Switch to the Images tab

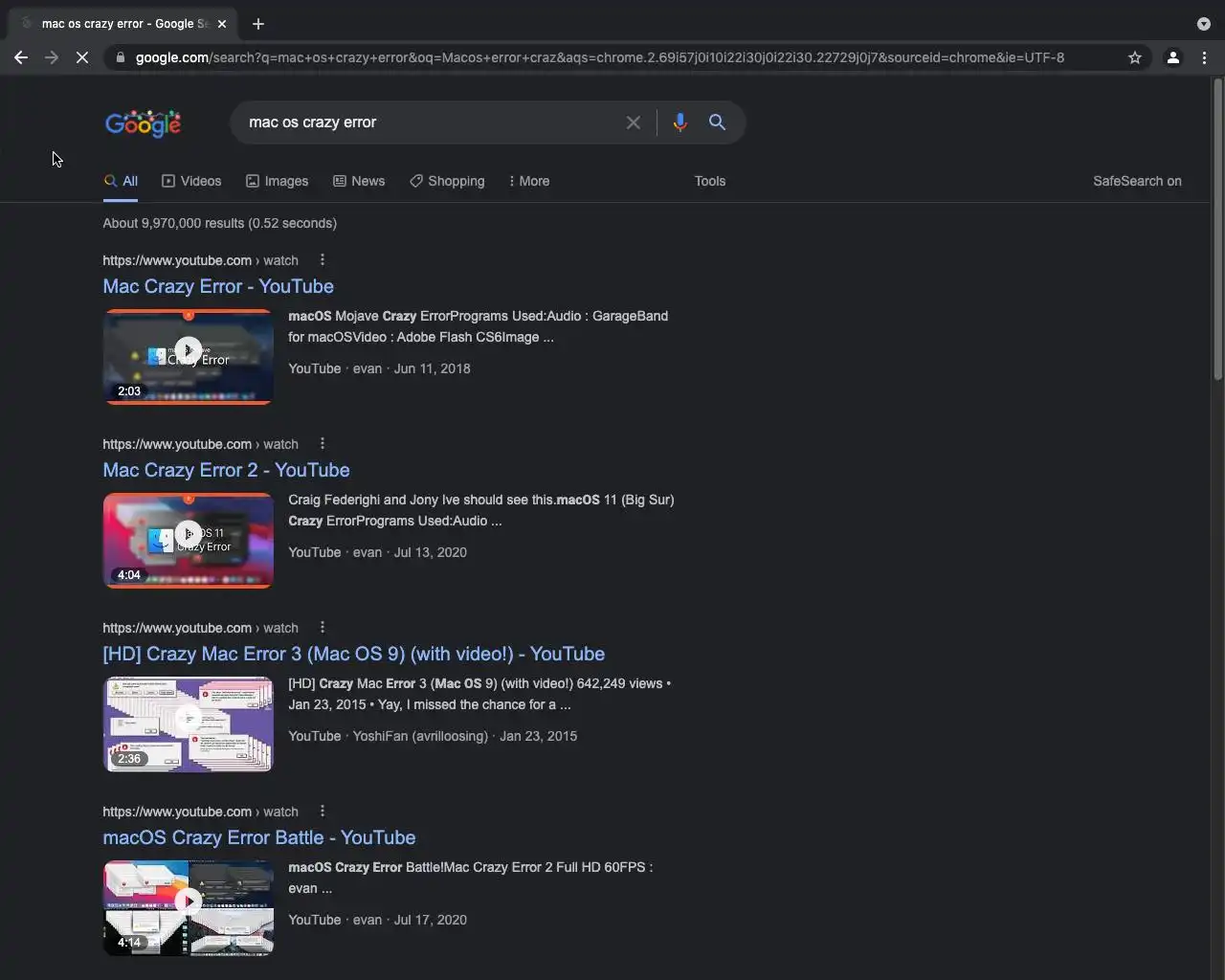click(x=277, y=181)
